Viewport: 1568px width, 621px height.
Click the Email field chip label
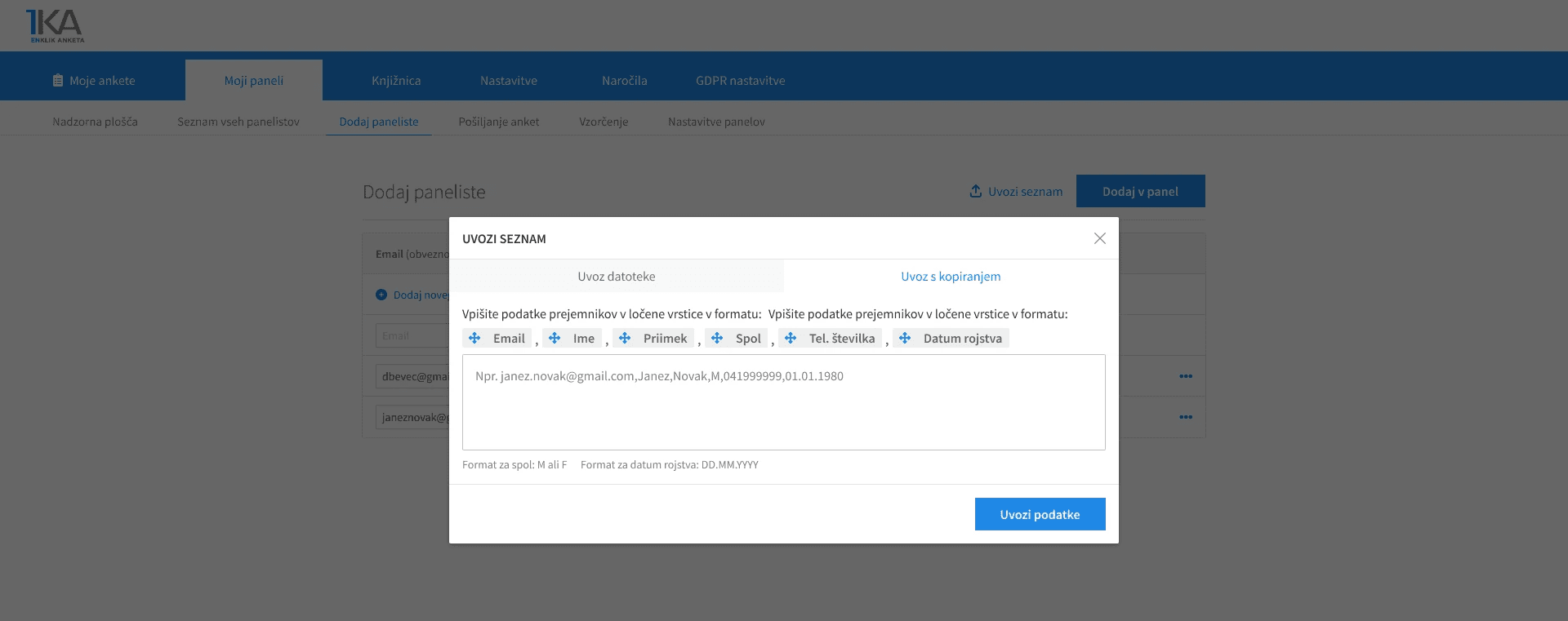click(x=509, y=338)
